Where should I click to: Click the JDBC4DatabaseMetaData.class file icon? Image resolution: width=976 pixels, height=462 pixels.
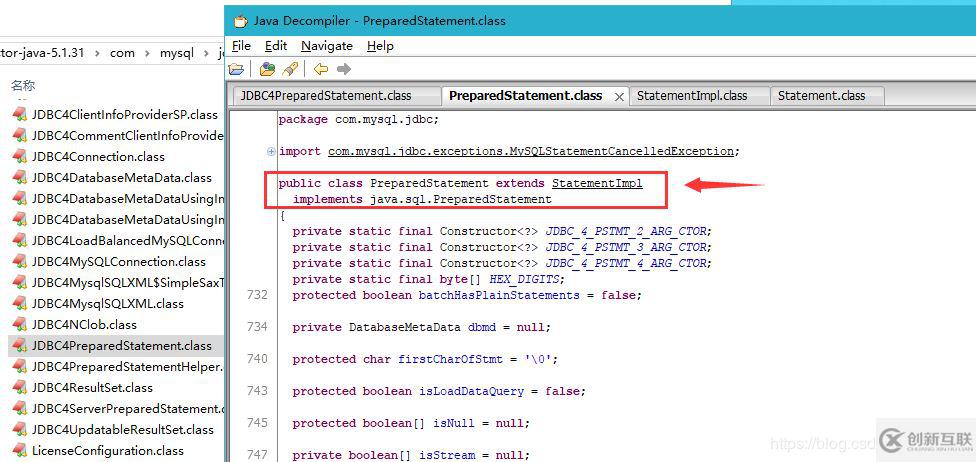click(x=19, y=177)
